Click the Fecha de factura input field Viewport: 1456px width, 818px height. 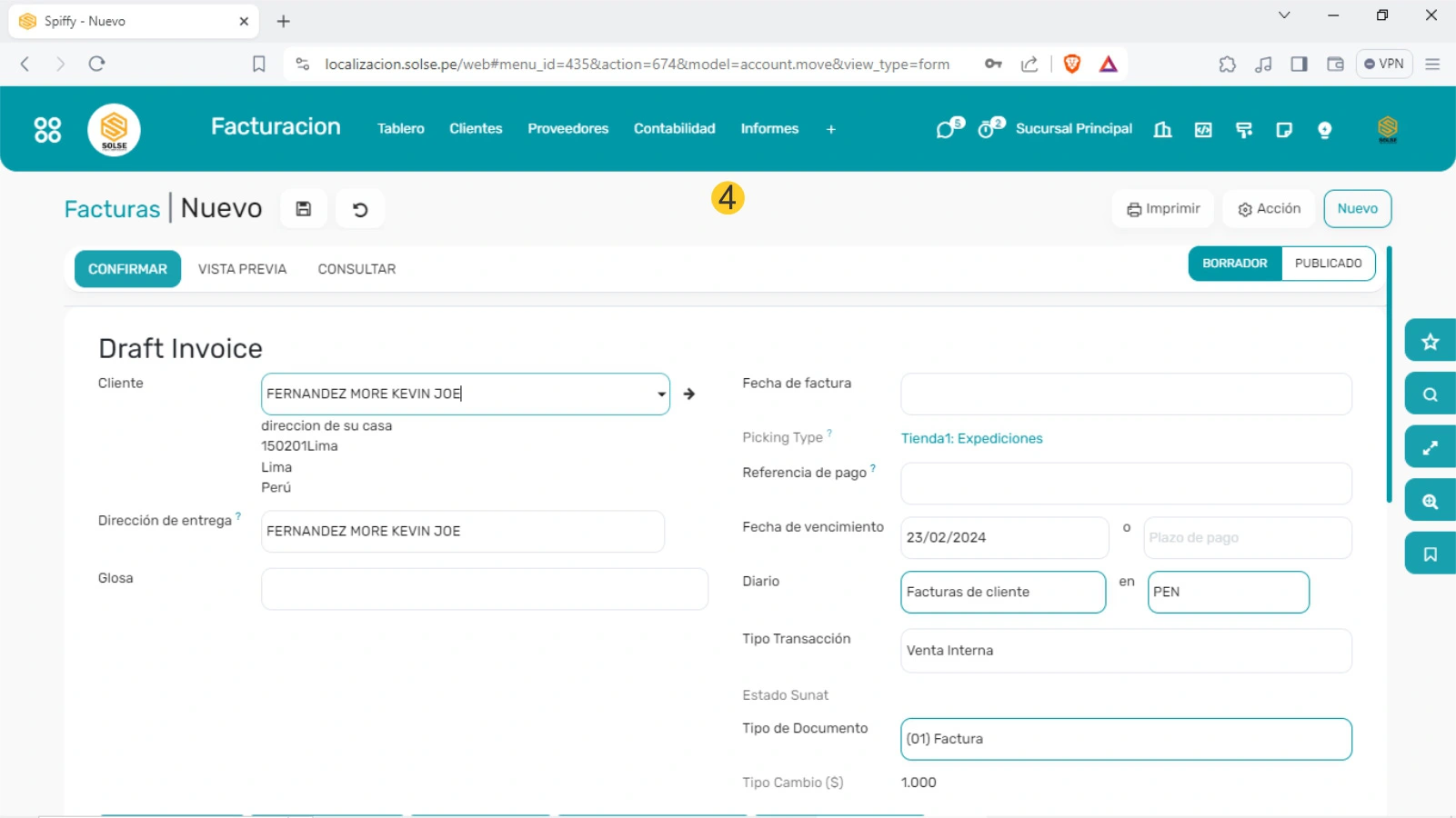(1125, 394)
